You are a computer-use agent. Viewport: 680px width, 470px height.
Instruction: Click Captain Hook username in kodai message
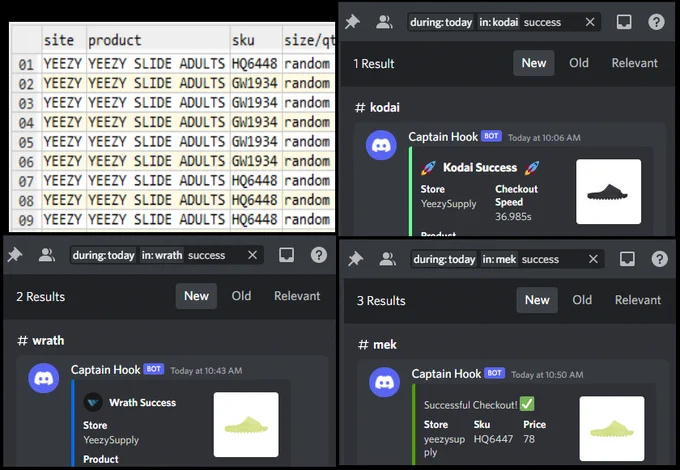coord(443,137)
